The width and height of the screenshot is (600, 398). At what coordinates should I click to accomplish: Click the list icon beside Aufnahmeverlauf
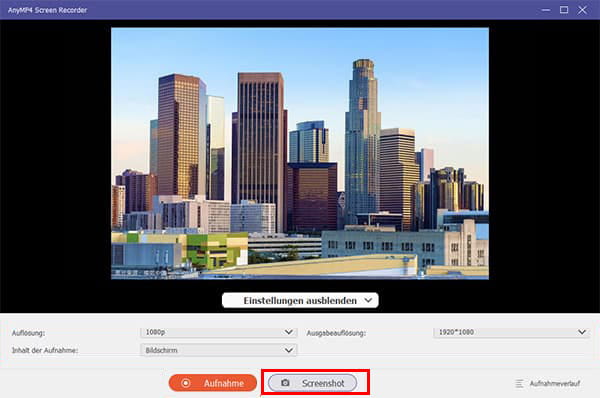(519, 383)
